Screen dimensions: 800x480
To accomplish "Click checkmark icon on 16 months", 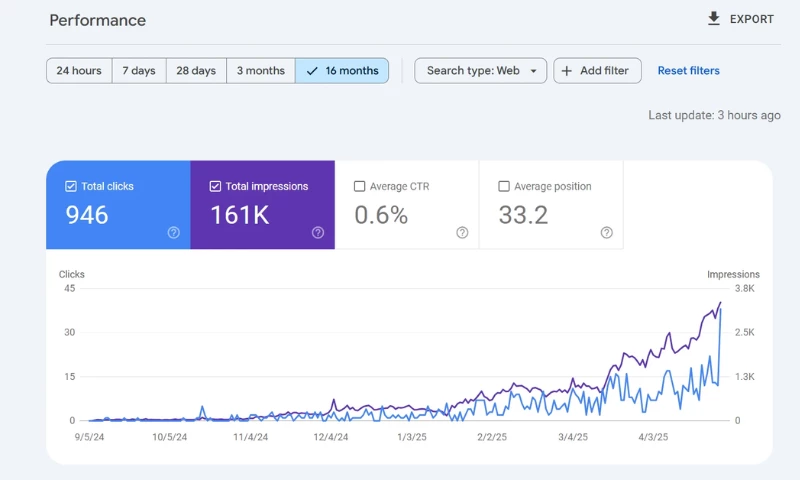I will click(312, 71).
